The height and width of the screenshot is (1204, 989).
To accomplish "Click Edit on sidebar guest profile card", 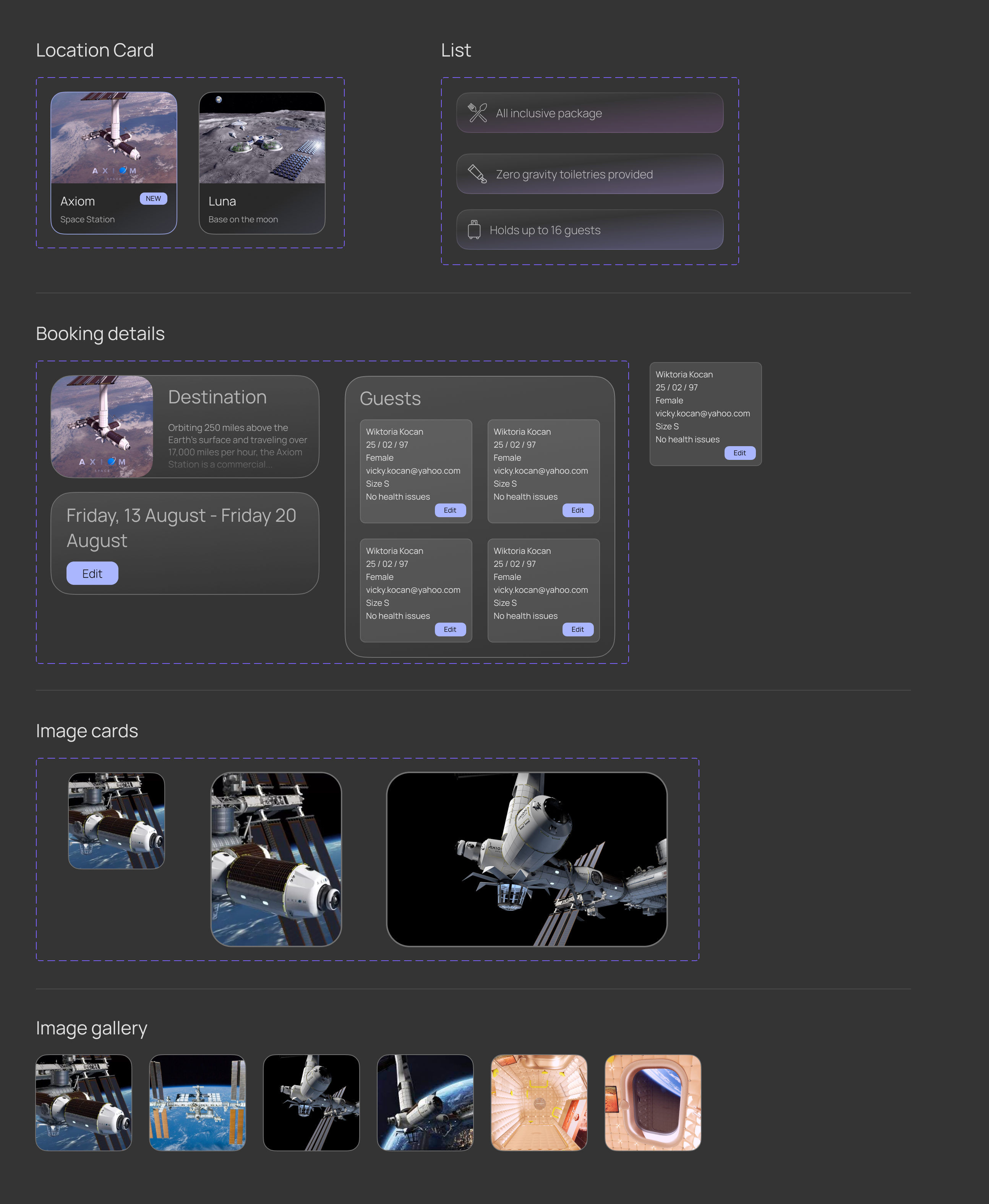I will [x=739, y=452].
